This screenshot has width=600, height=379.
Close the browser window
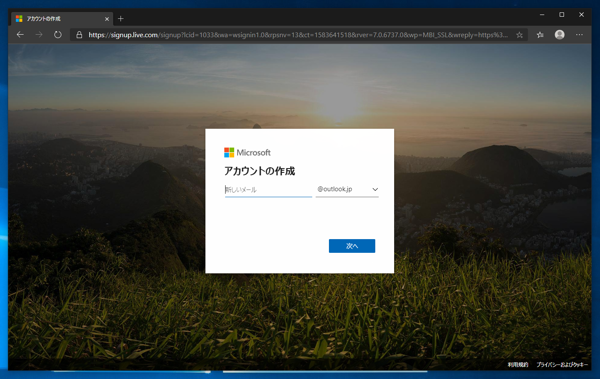click(x=581, y=15)
